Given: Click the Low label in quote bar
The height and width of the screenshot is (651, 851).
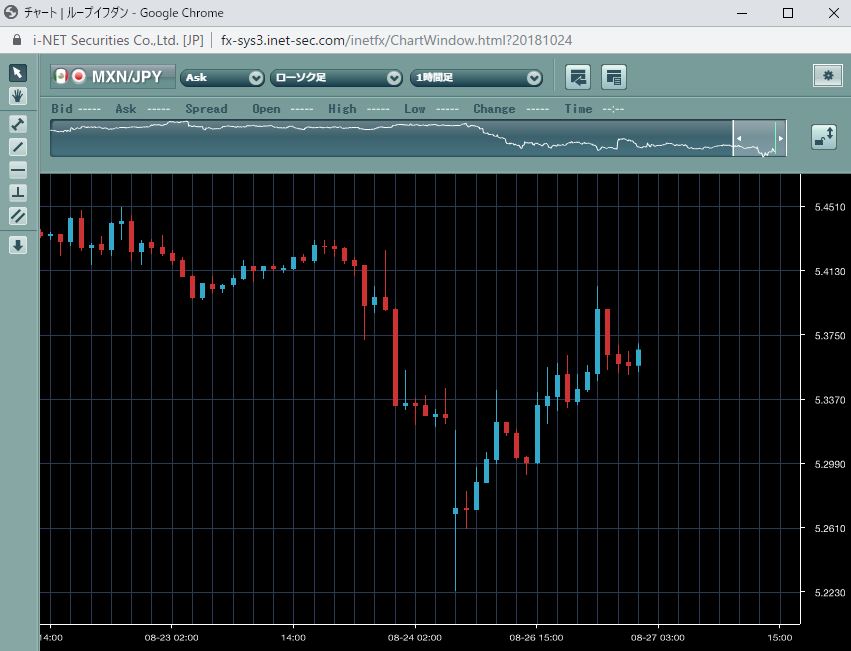Looking at the screenshot, I should [x=414, y=109].
